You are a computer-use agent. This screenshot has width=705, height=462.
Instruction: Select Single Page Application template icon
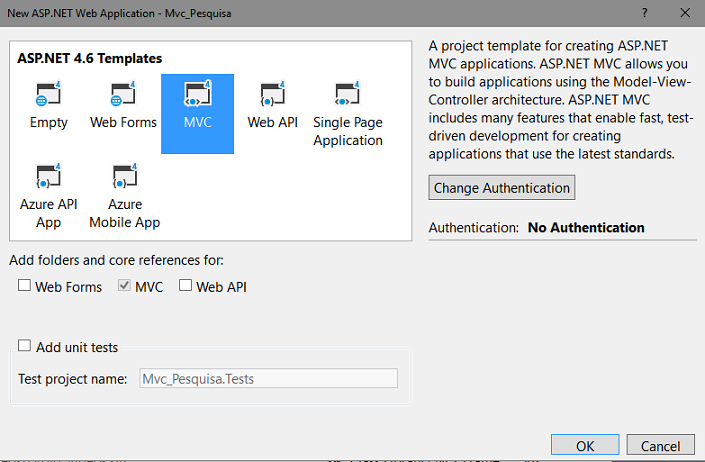click(347, 93)
